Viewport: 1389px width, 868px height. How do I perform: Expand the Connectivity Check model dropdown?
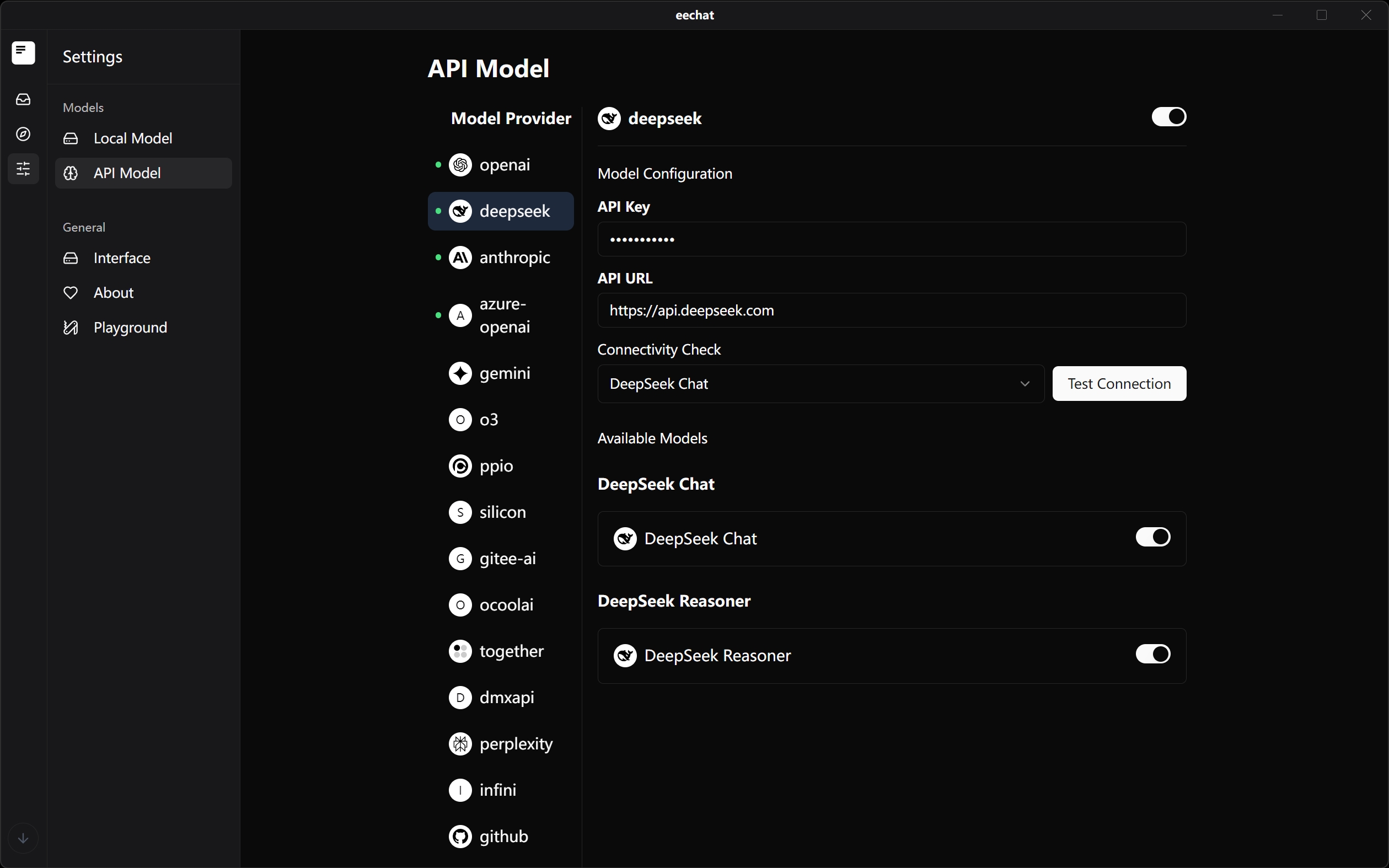click(x=819, y=383)
